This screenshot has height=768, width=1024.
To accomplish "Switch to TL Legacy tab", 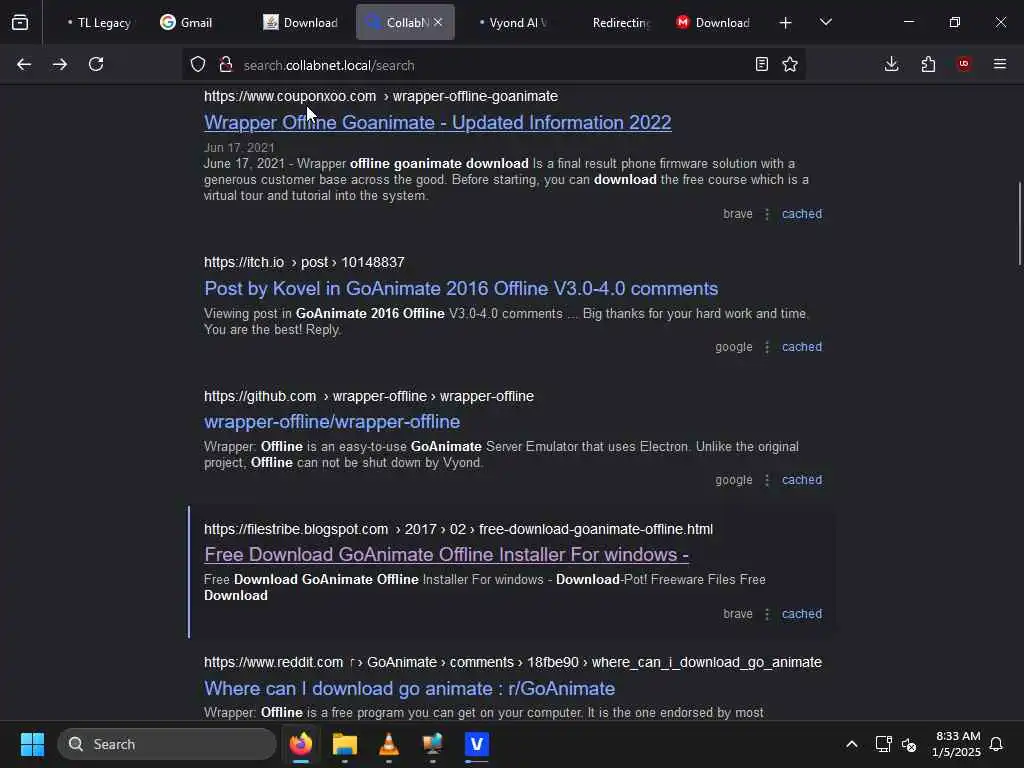I will (99, 23).
